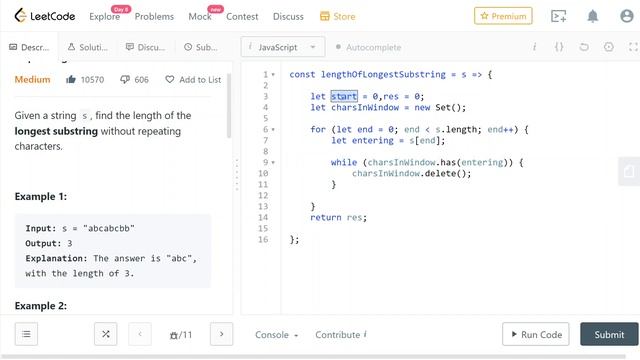The height and width of the screenshot is (360, 640).
Task: Open the Contest menu
Action: tap(242, 16)
